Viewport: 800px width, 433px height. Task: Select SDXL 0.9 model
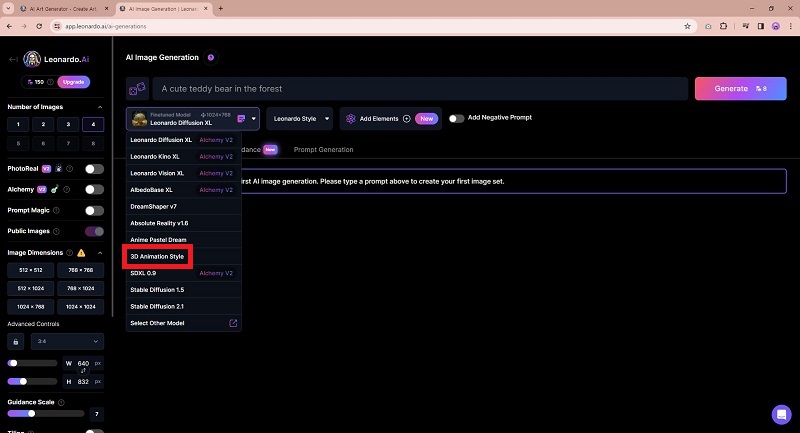pos(184,273)
